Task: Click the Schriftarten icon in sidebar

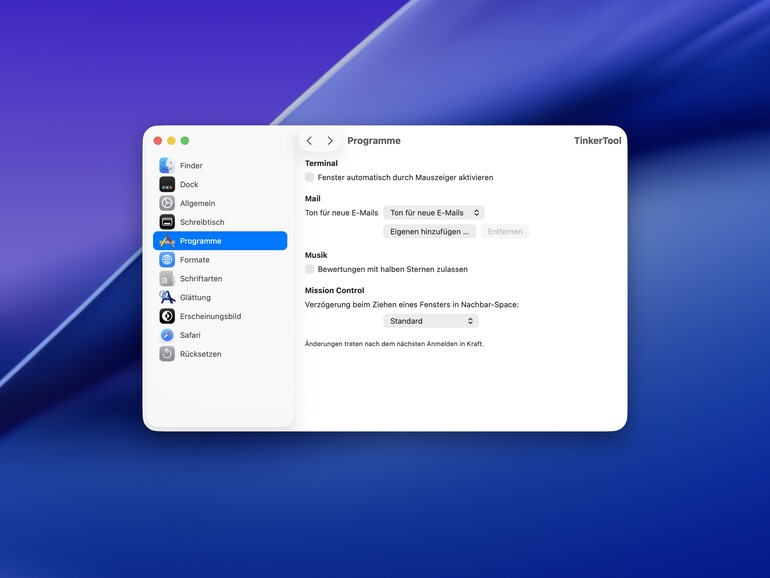Action: [167, 278]
